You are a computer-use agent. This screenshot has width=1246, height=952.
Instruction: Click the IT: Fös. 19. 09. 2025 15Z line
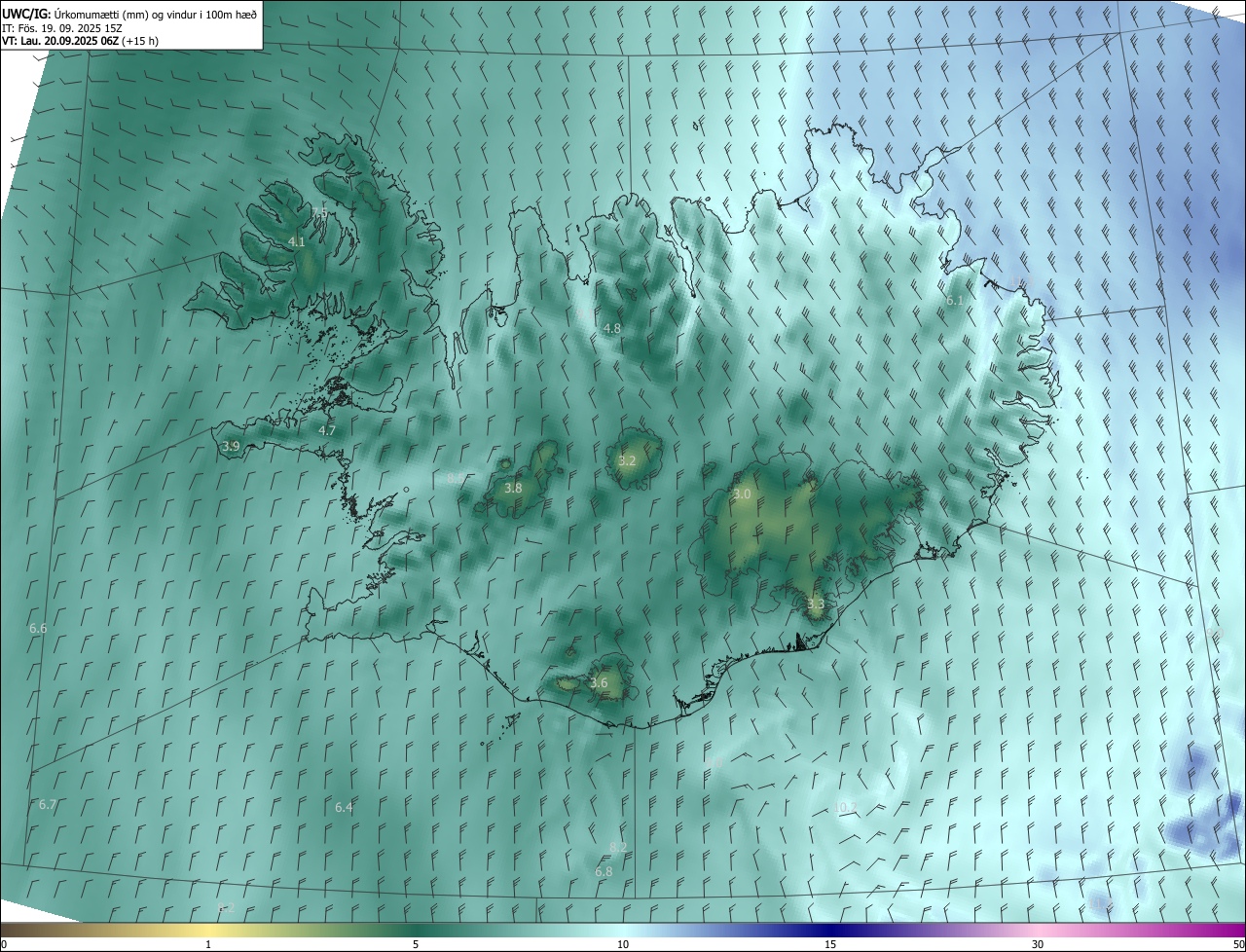pos(61,27)
